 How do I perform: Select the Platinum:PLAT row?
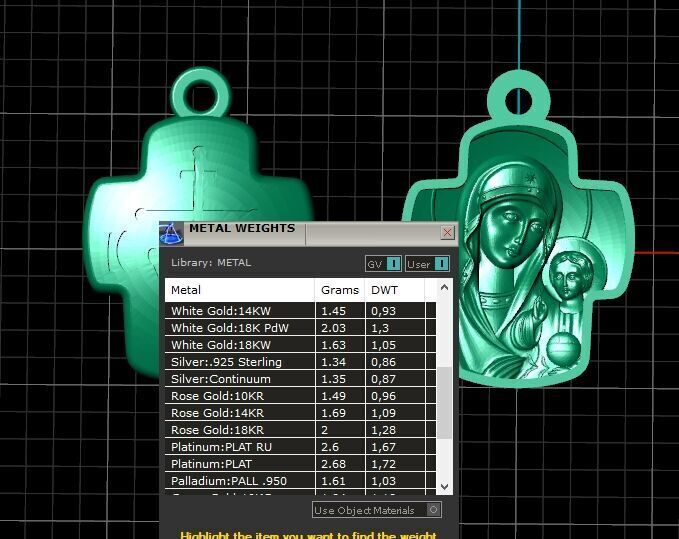coord(300,464)
